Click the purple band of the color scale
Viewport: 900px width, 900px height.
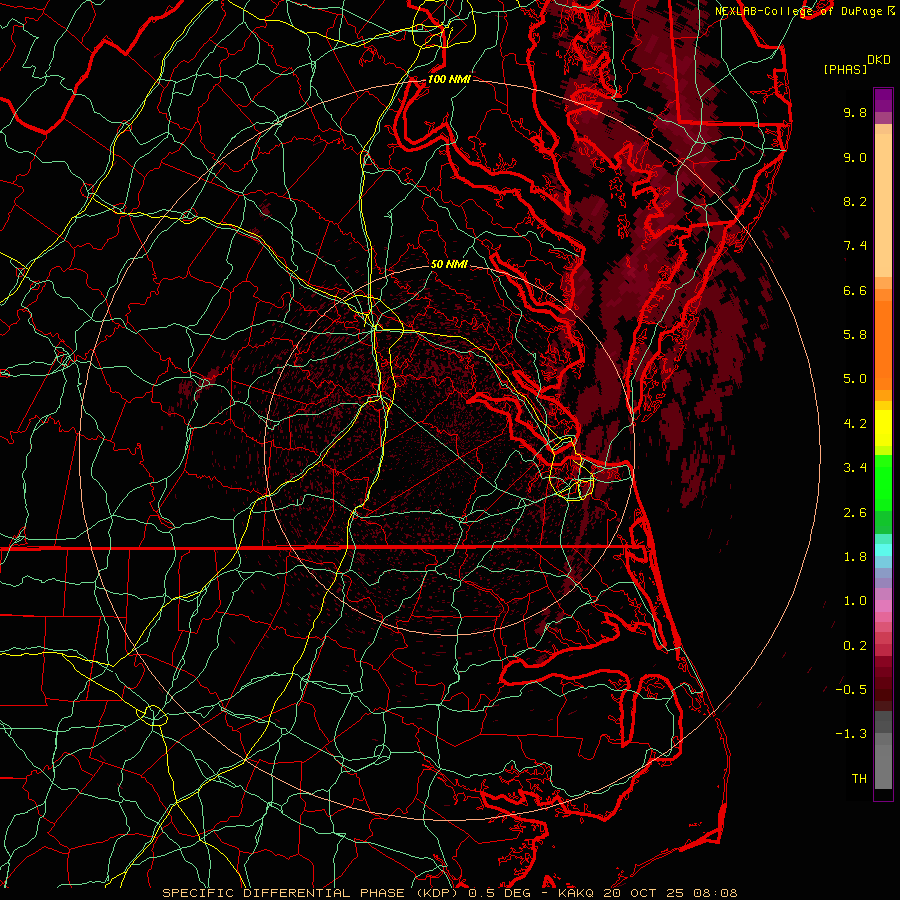coord(883,100)
